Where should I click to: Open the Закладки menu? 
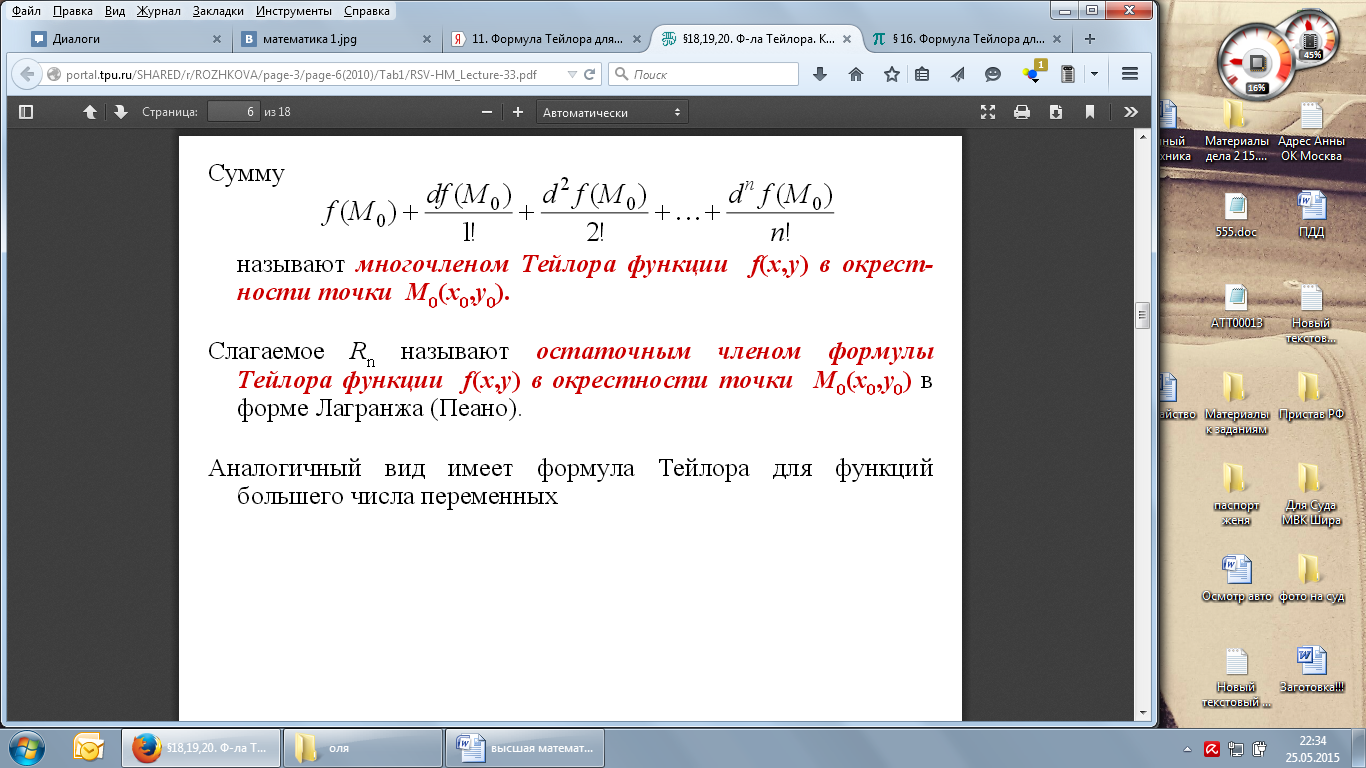[220, 12]
